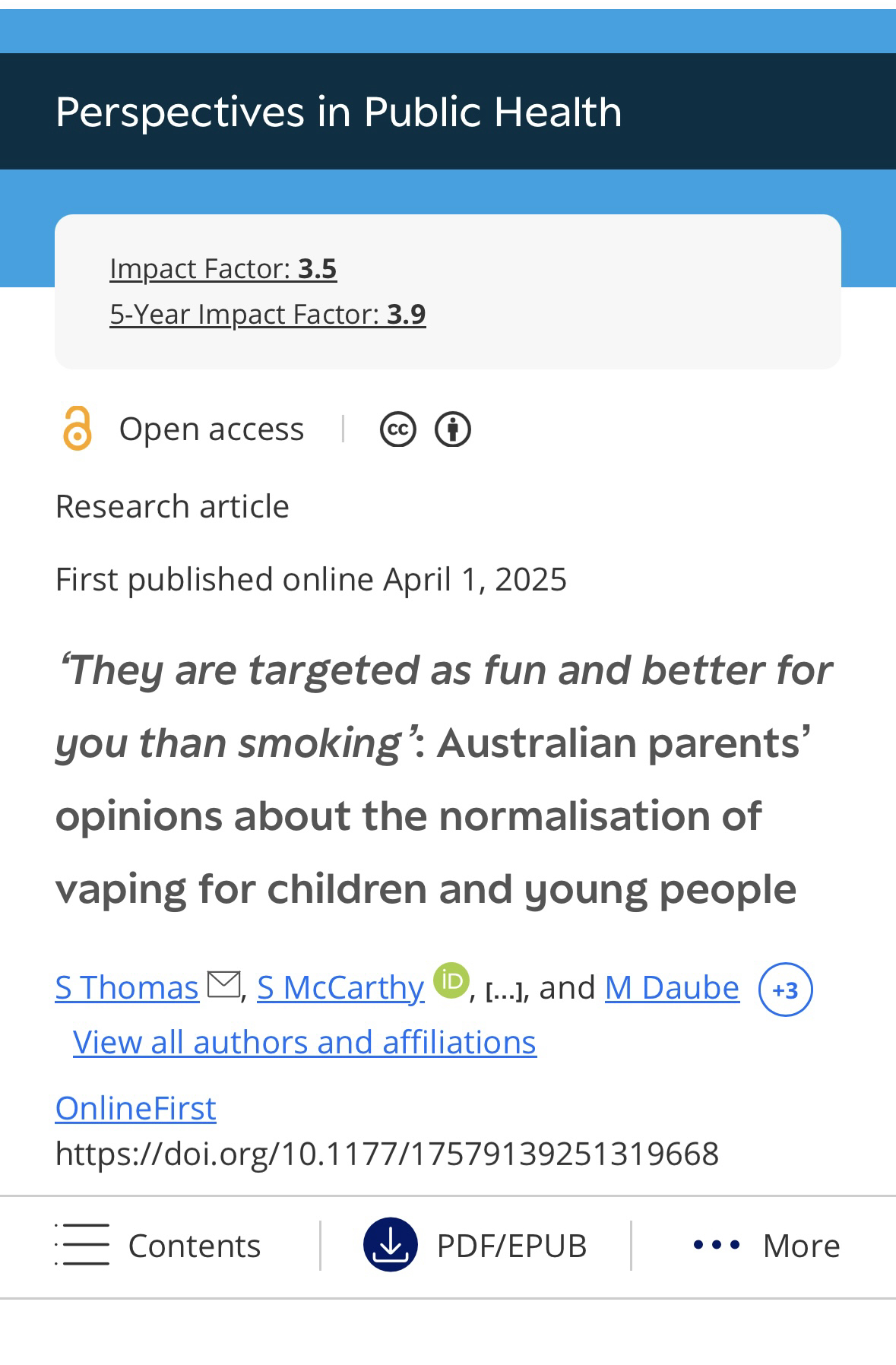The height and width of the screenshot is (1365, 896).
Task: Click the three-dot More icon
Action: point(717,1245)
